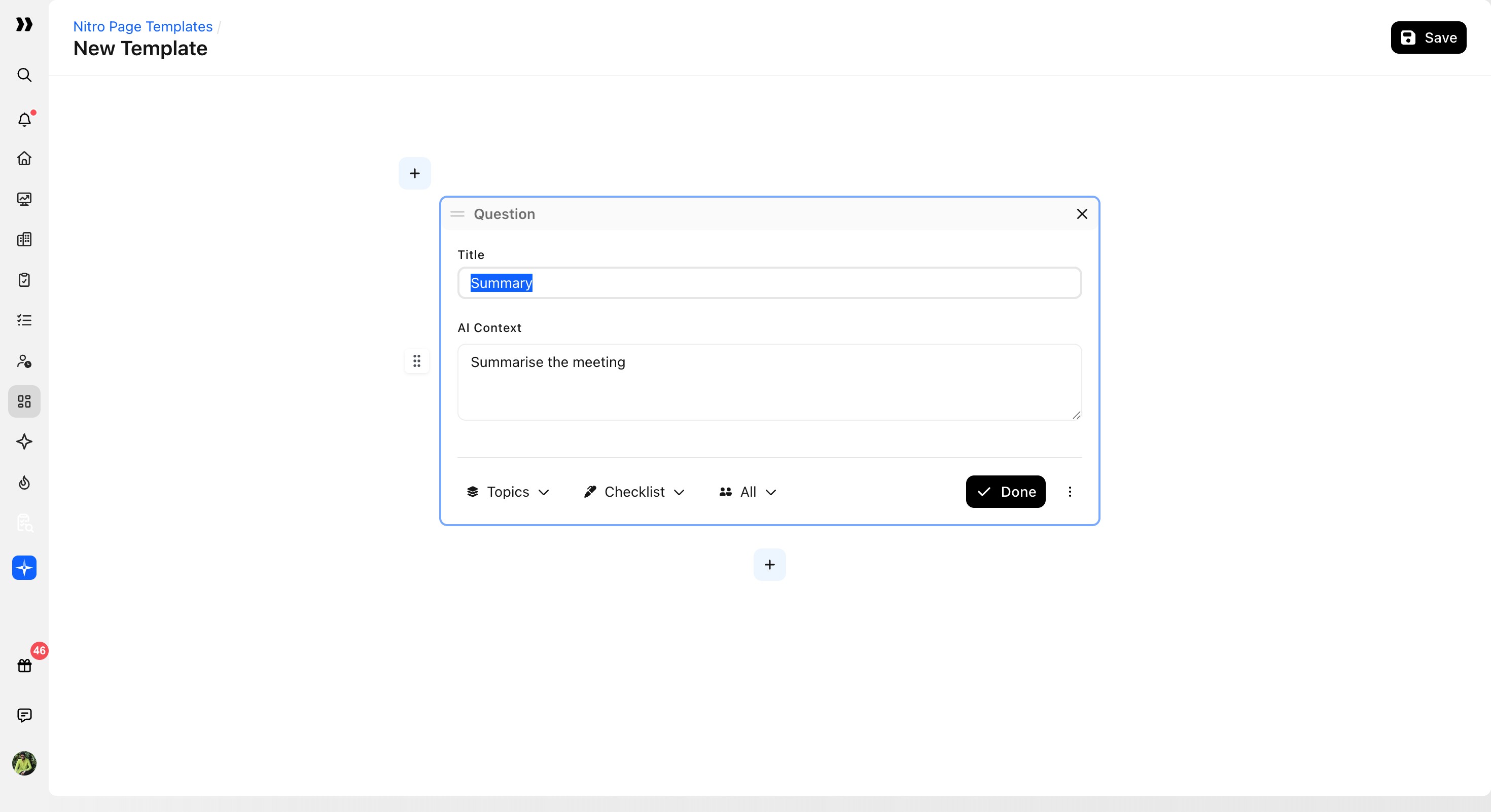Click the textarea resize grip corner

[x=1076, y=415]
